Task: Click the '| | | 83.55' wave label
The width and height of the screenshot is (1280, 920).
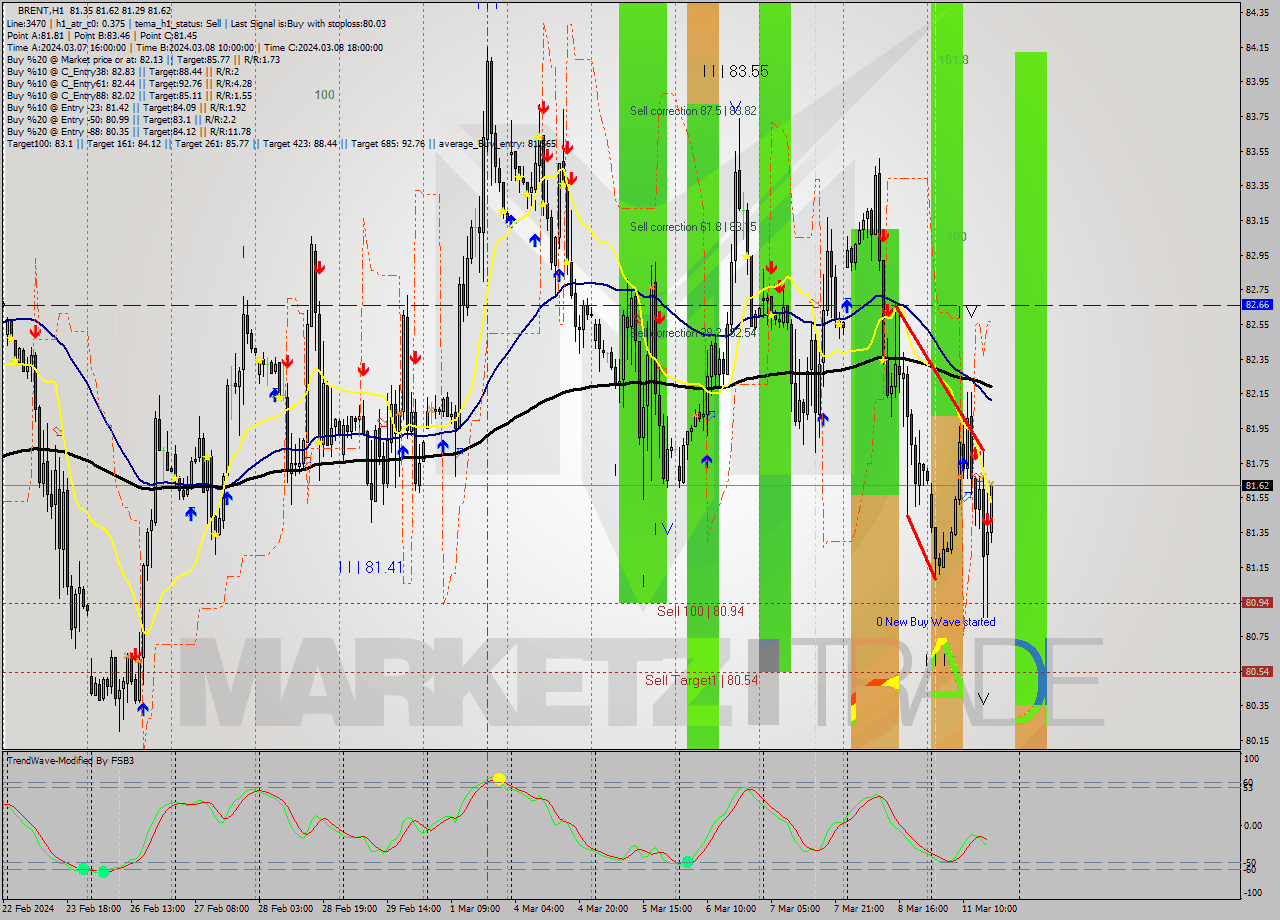Action: [735, 71]
